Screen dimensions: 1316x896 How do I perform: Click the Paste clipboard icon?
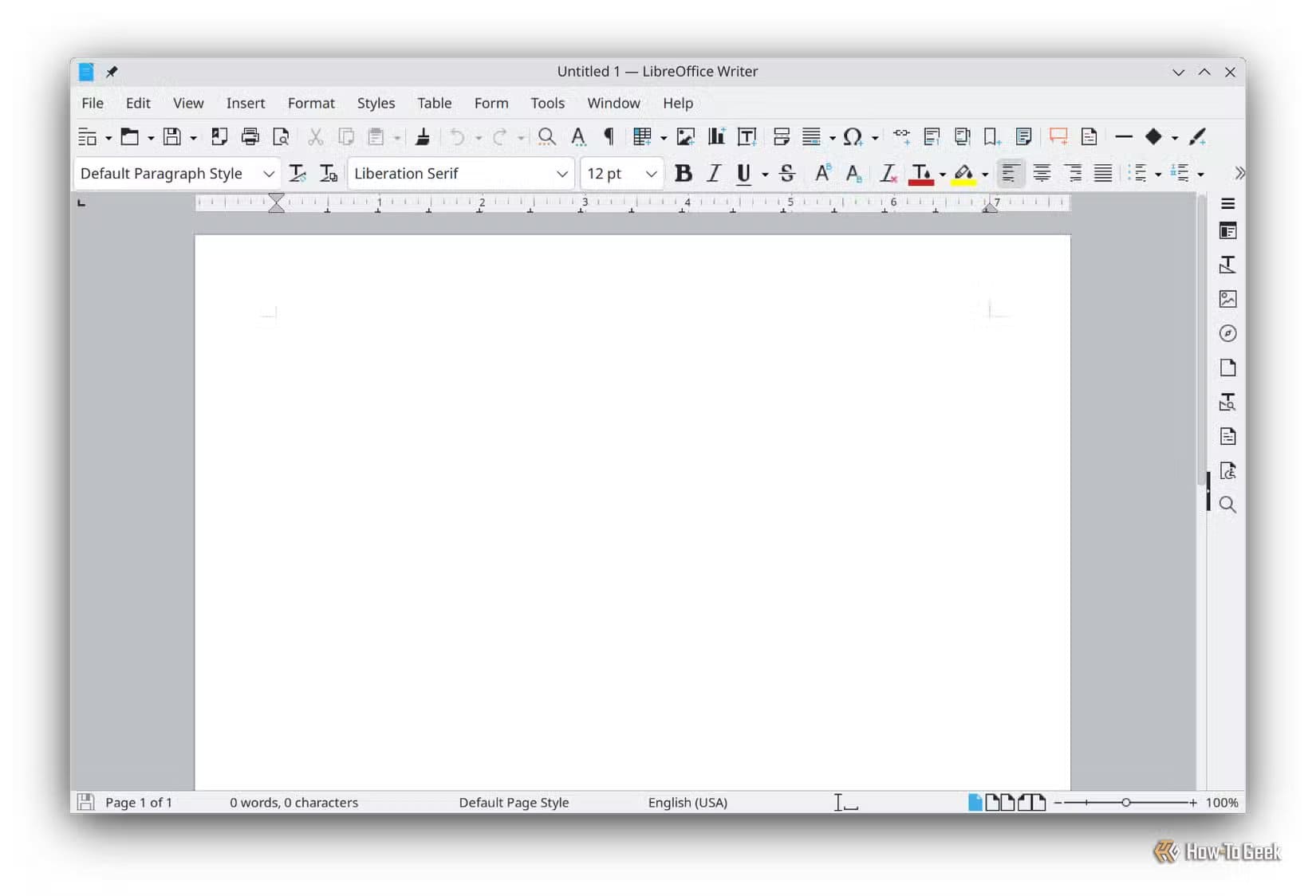click(x=376, y=137)
